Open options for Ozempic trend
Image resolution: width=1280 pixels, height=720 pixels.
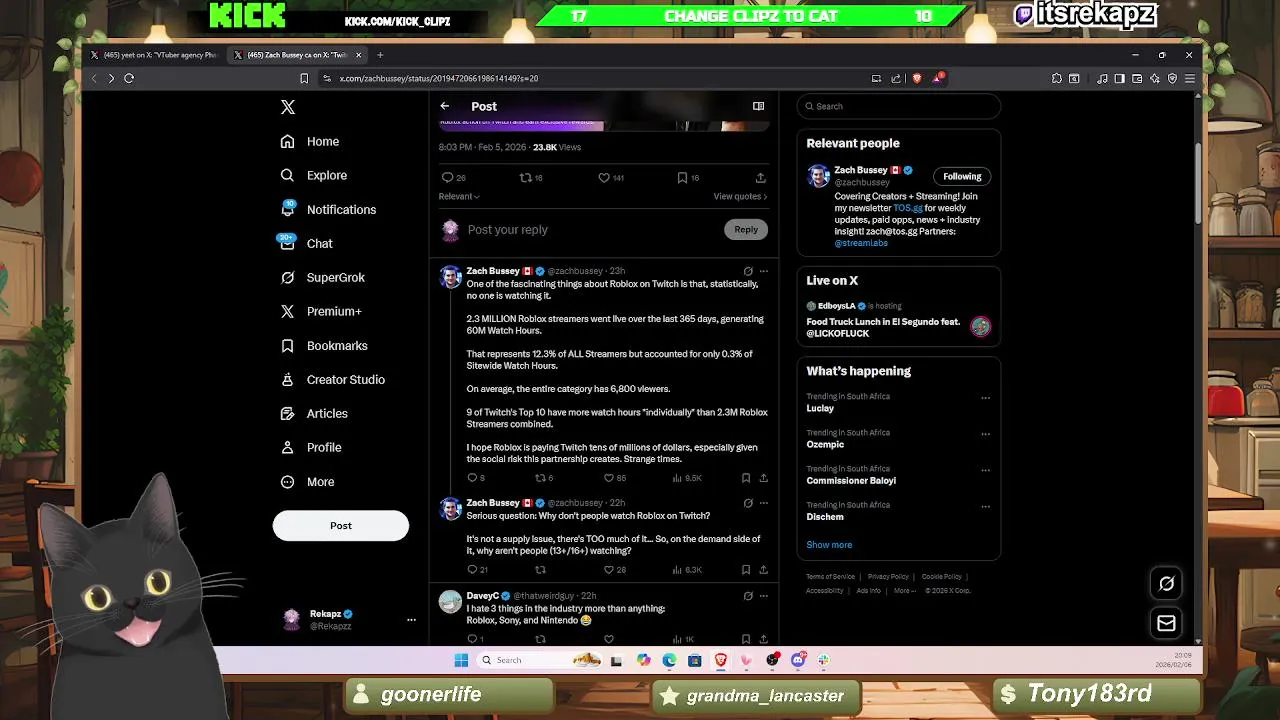pyautogui.click(x=985, y=434)
